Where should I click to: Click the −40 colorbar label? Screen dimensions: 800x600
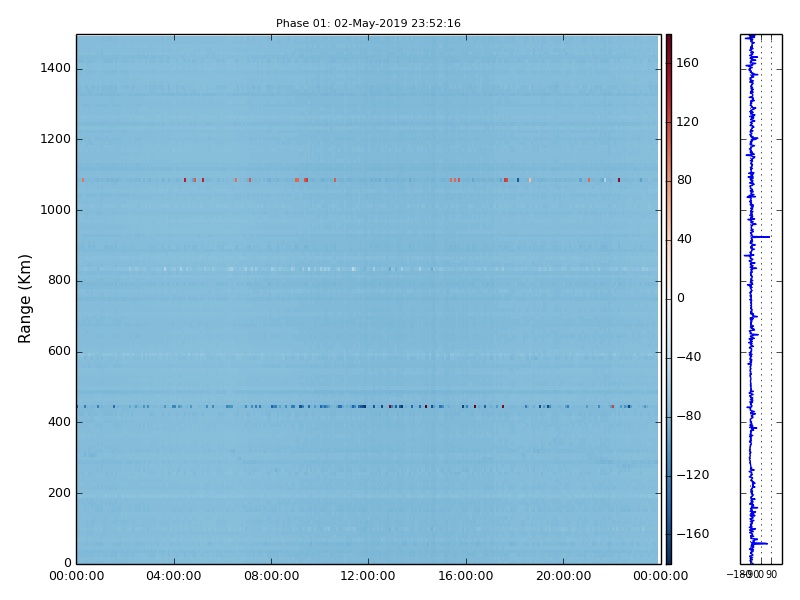(689, 357)
